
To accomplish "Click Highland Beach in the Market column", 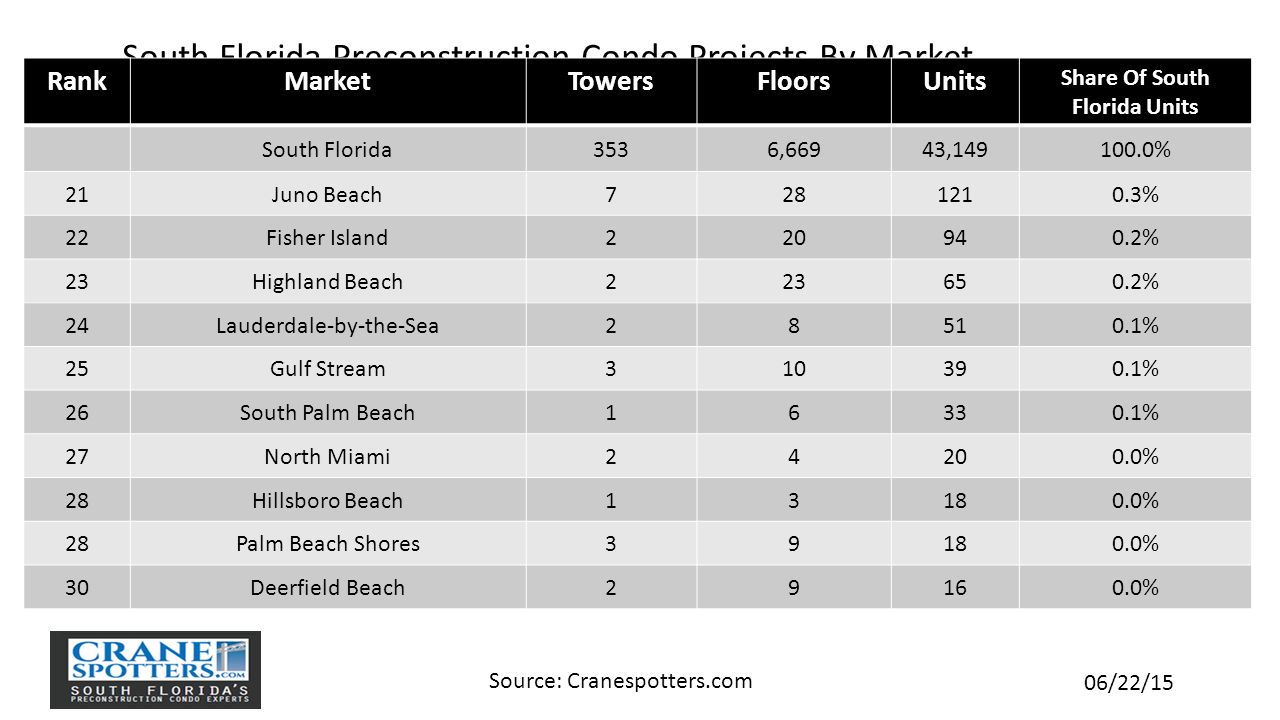I will [327, 282].
